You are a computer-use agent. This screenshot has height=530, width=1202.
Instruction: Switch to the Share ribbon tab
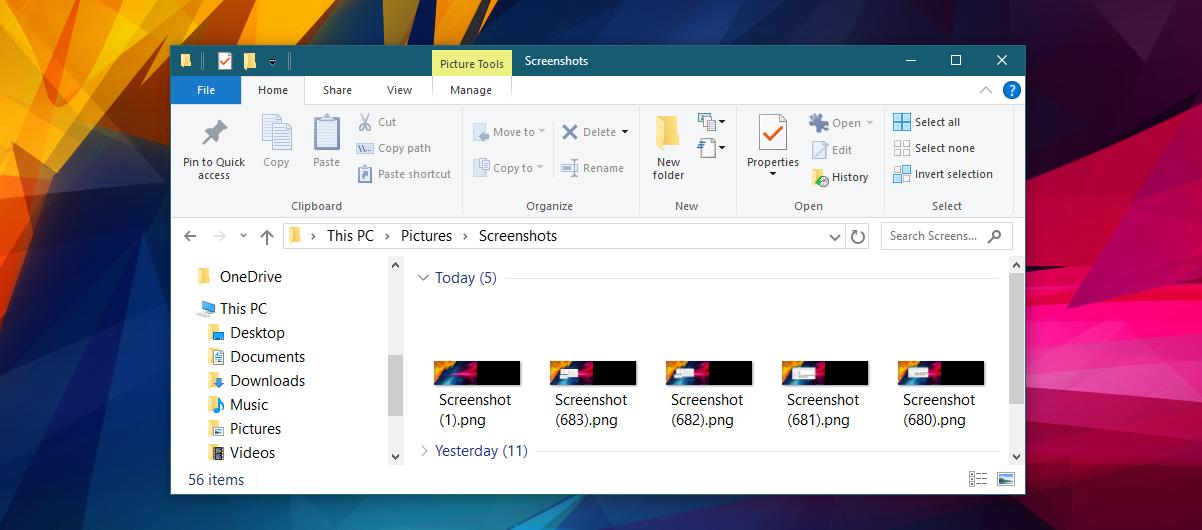337,90
